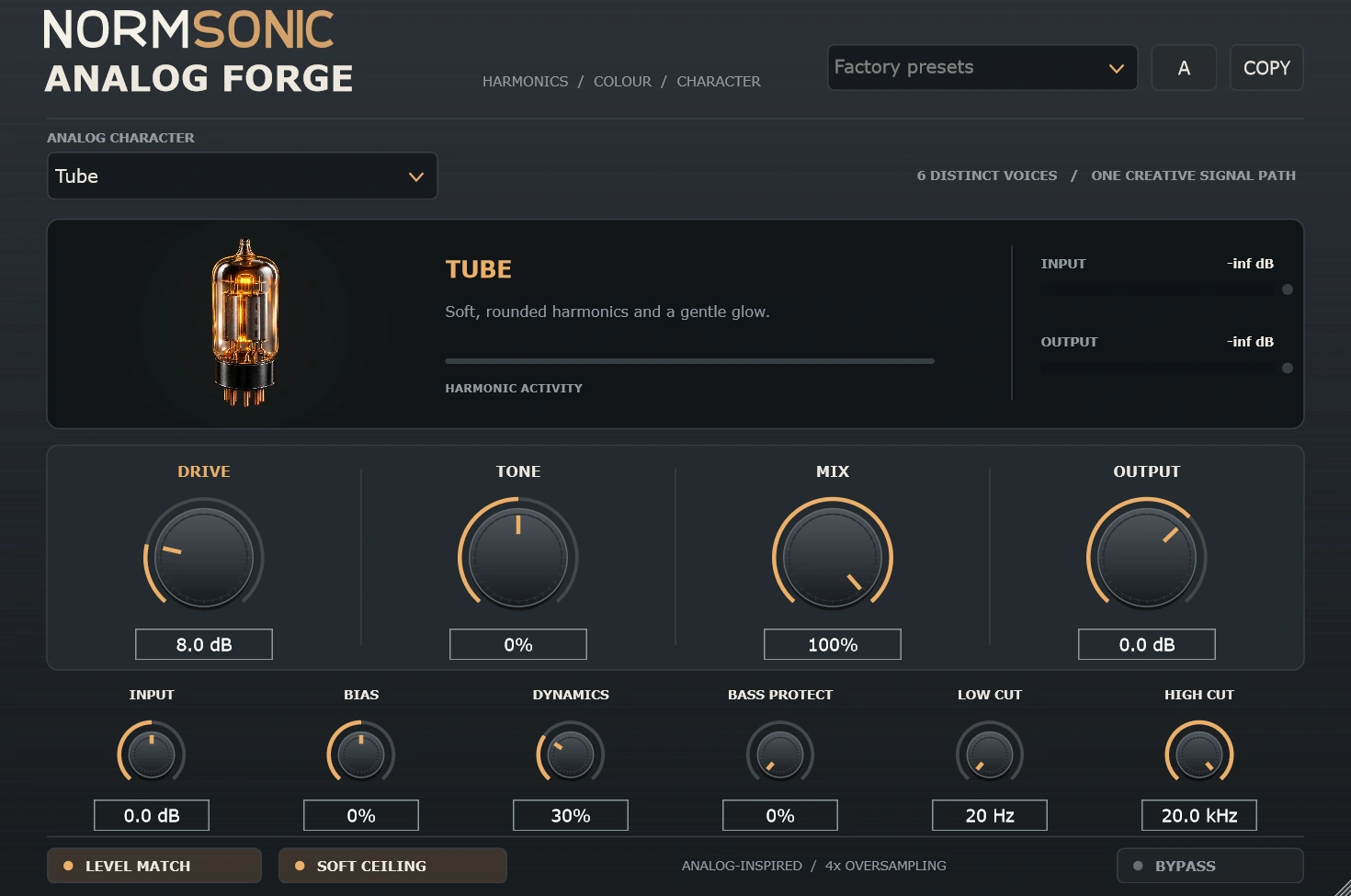
Task: Click the Drive knob
Action: coord(204,557)
